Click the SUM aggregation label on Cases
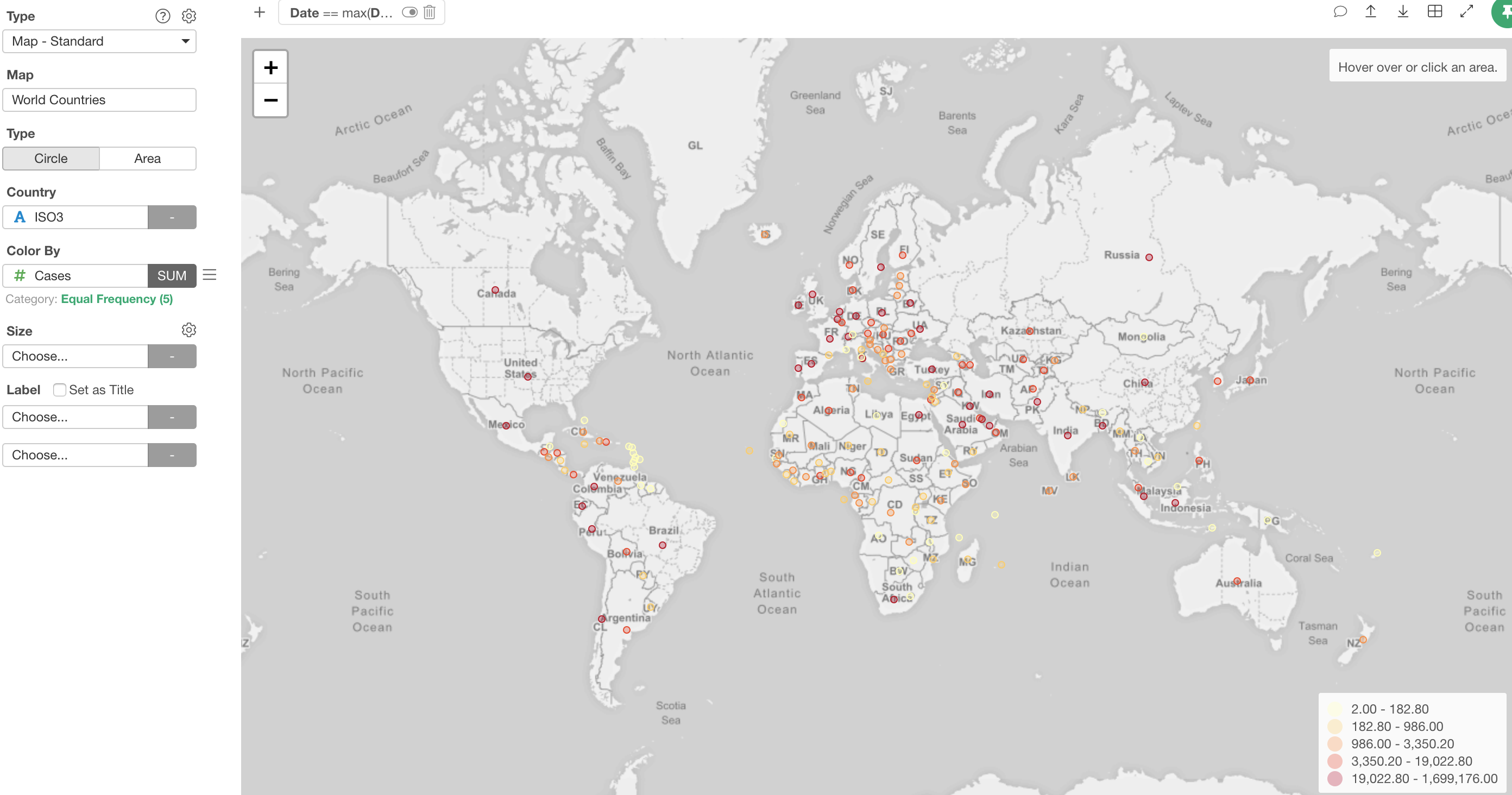This screenshot has height=795, width=1512. 172,275
